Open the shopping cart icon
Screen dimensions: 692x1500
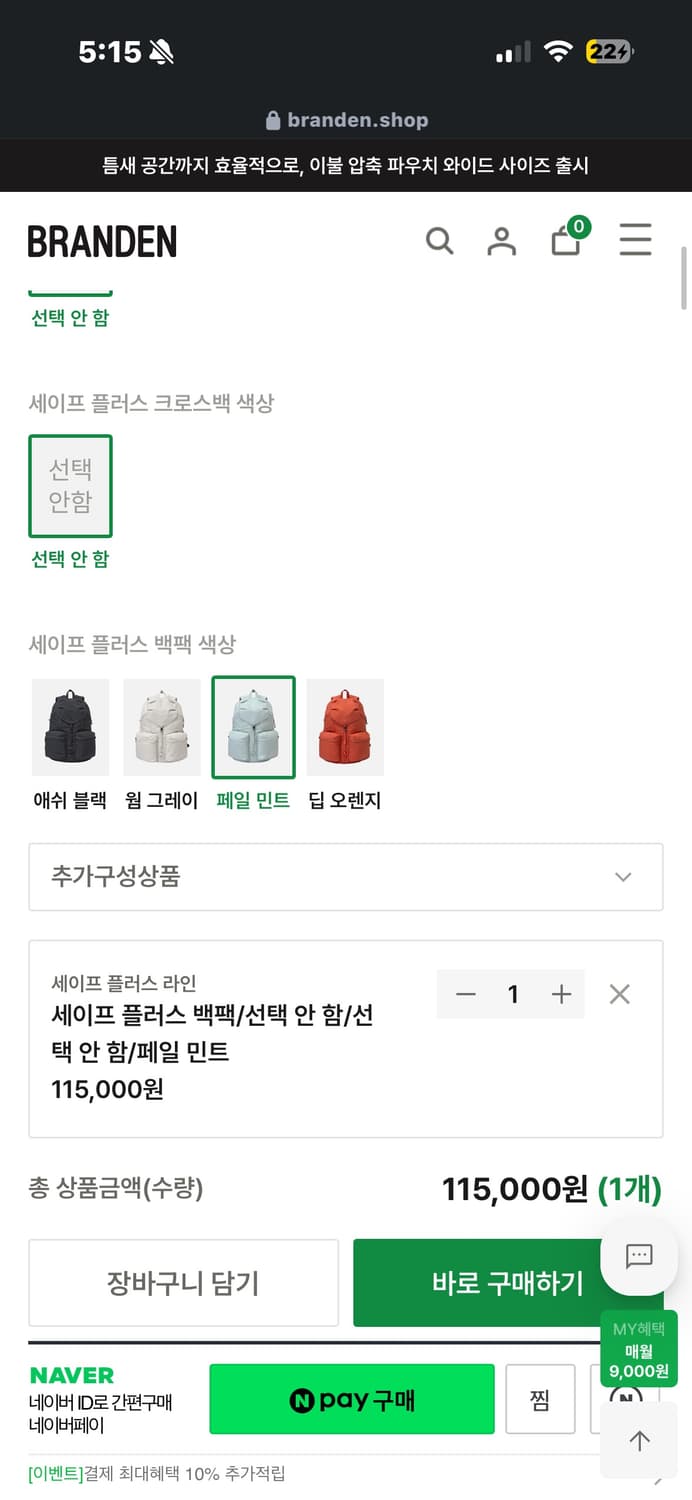pos(566,241)
